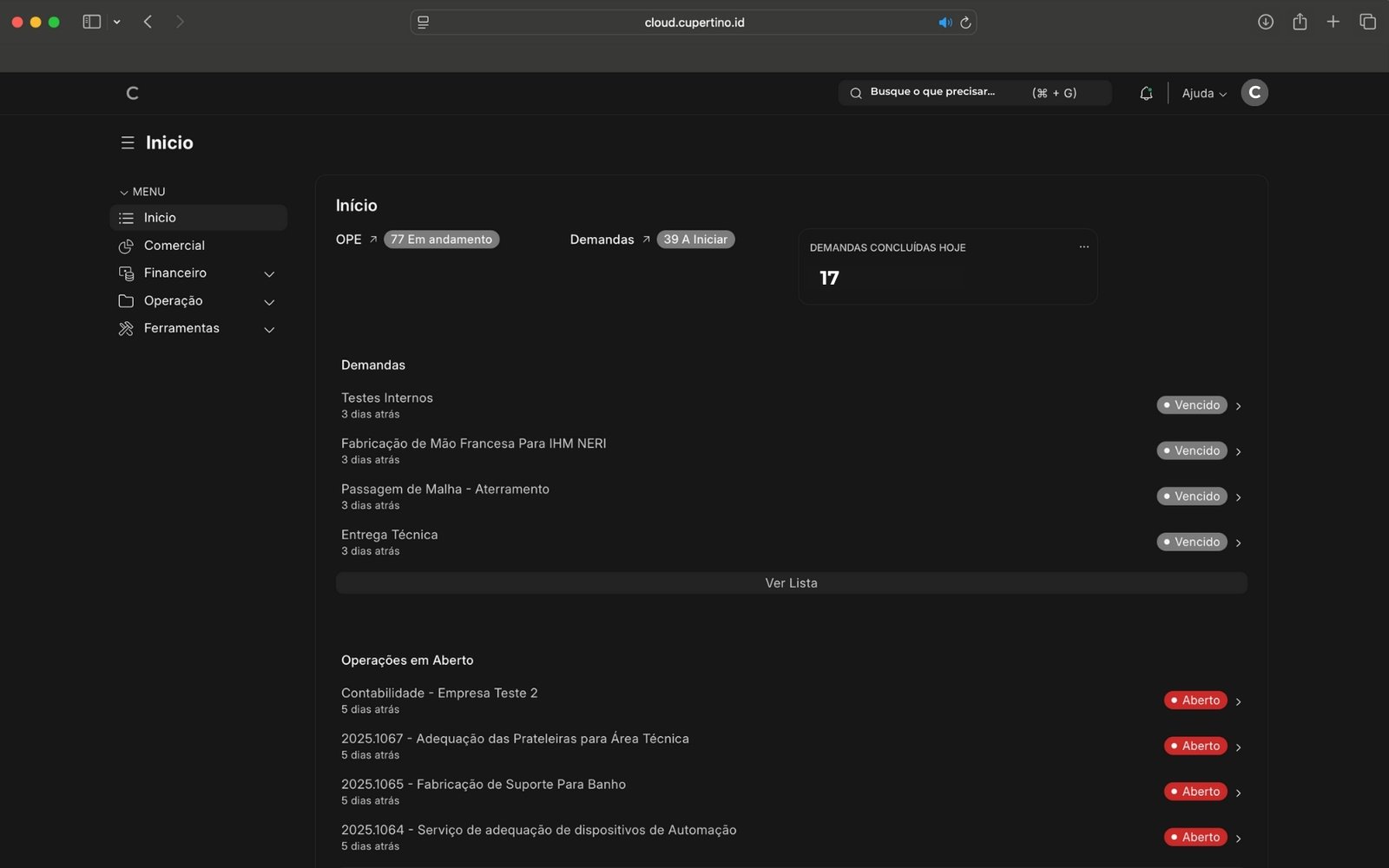The height and width of the screenshot is (868, 1389).
Task: Click the three-dot options on Demandas Concluídas card
Action: coord(1083,247)
